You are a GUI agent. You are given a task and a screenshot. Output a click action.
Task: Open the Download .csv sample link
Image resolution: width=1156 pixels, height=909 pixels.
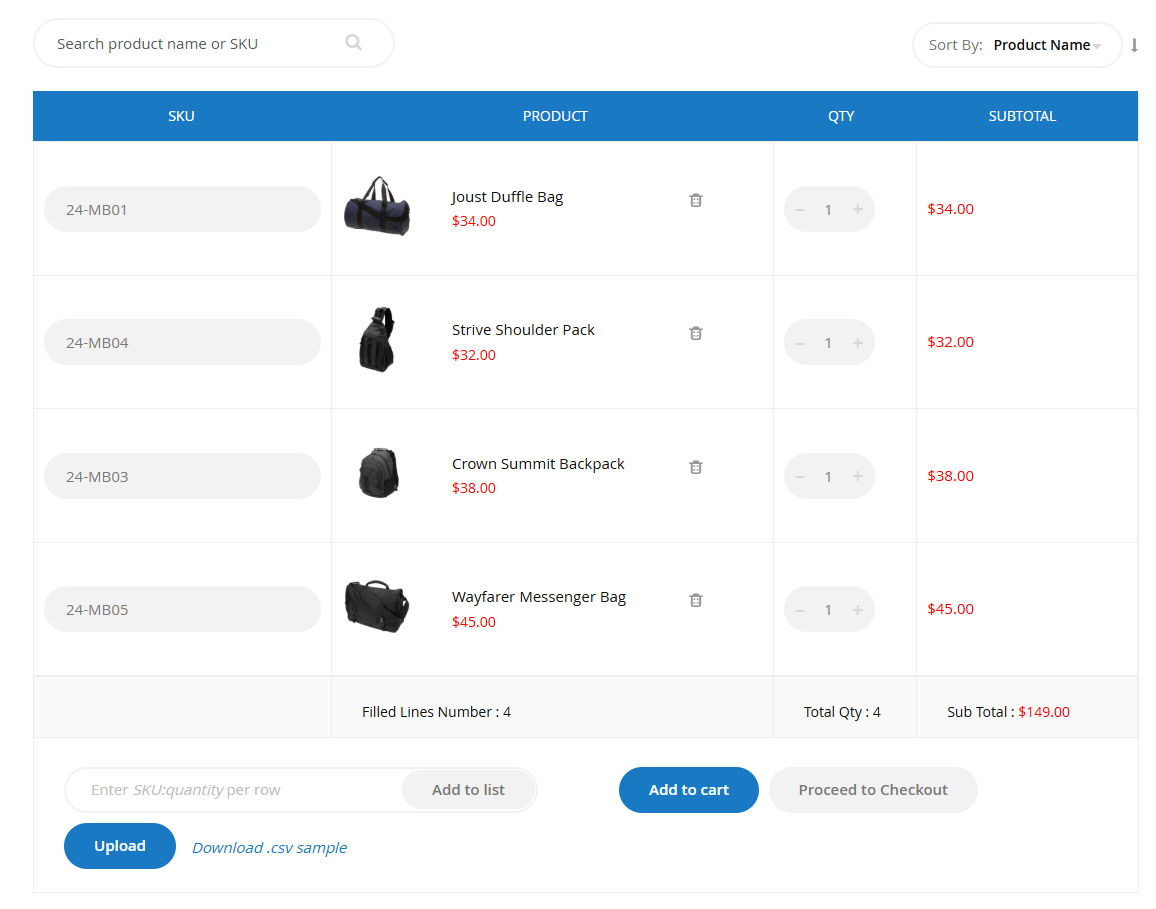click(269, 848)
